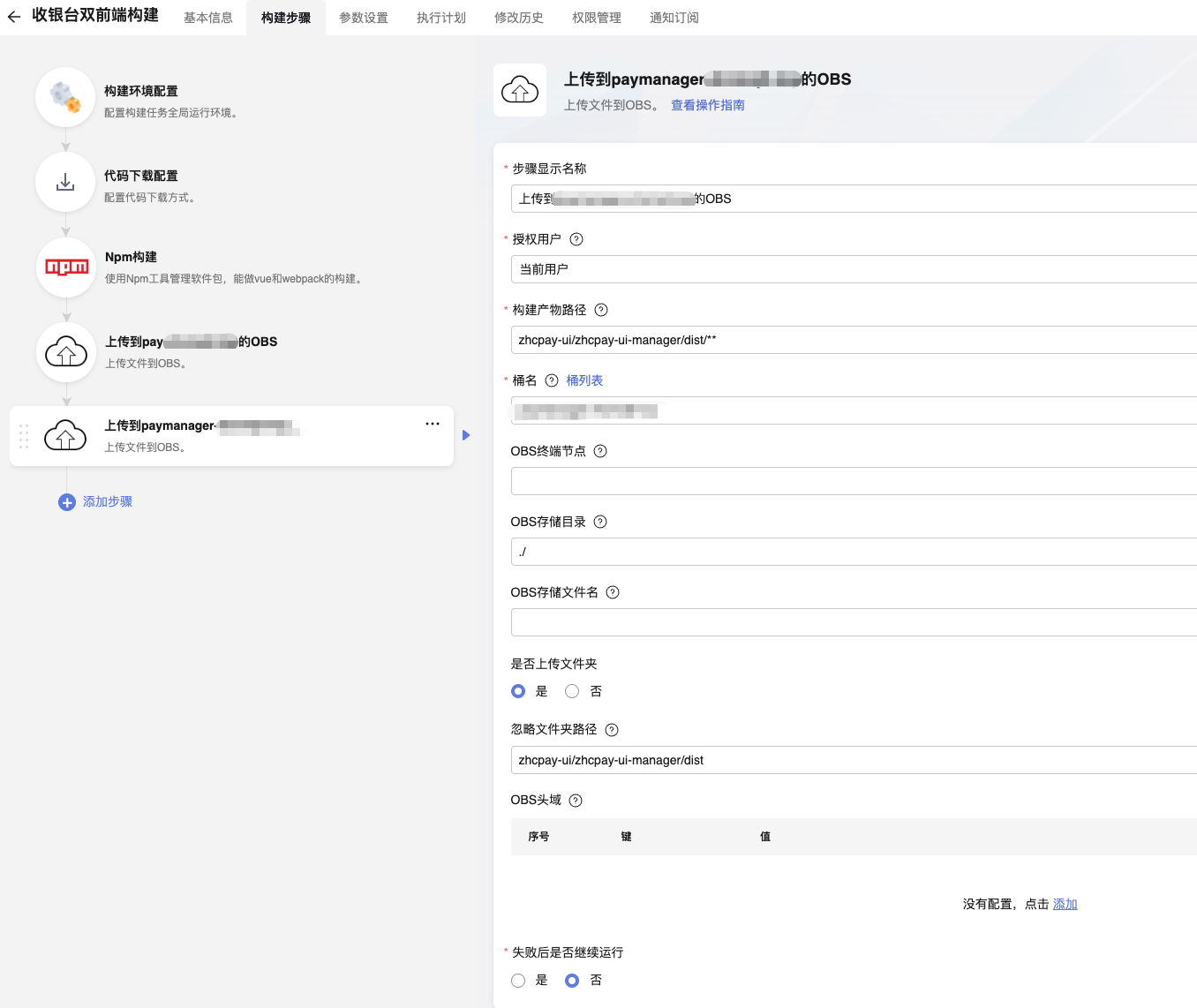Open the 查看操作指南 link
Viewport: 1197px width, 1008px height.
tap(708, 105)
